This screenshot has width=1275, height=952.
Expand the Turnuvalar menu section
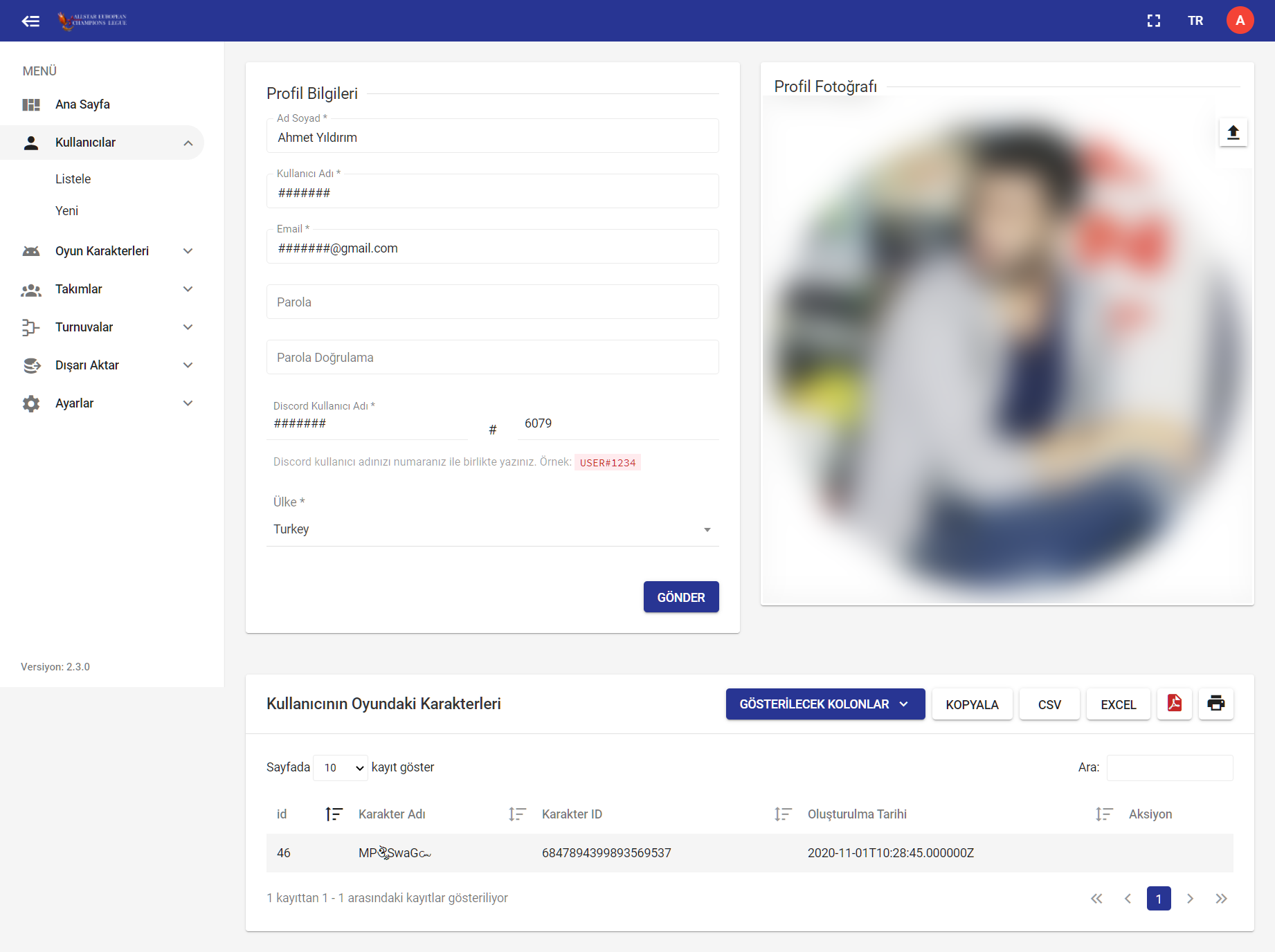tap(107, 327)
